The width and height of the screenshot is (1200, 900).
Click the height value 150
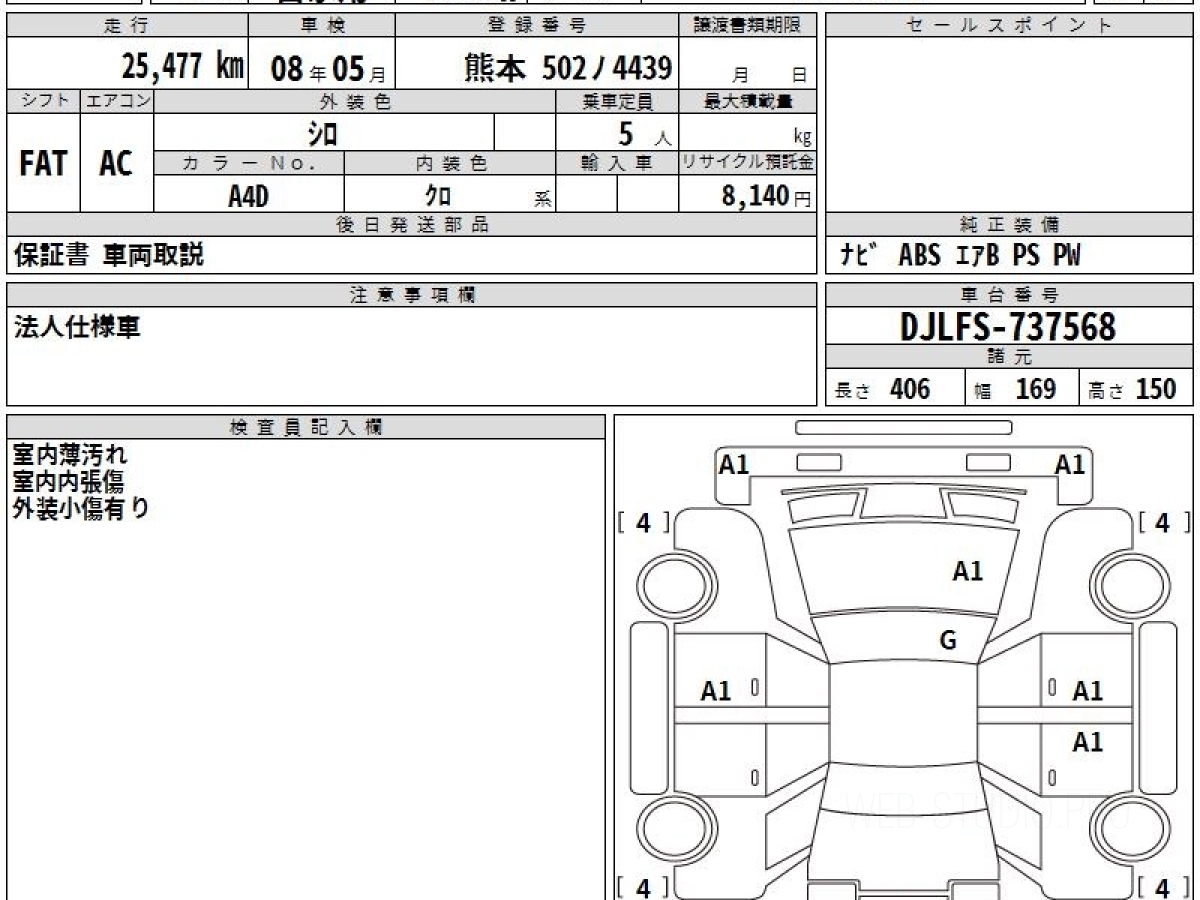pos(1155,389)
